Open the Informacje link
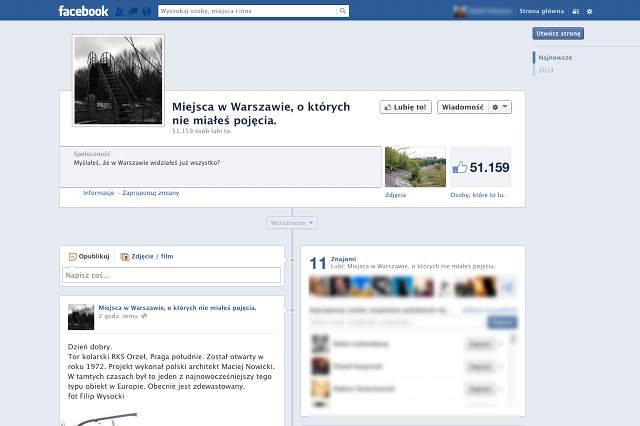Image resolution: width=640 pixels, height=426 pixels. click(x=99, y=193)
